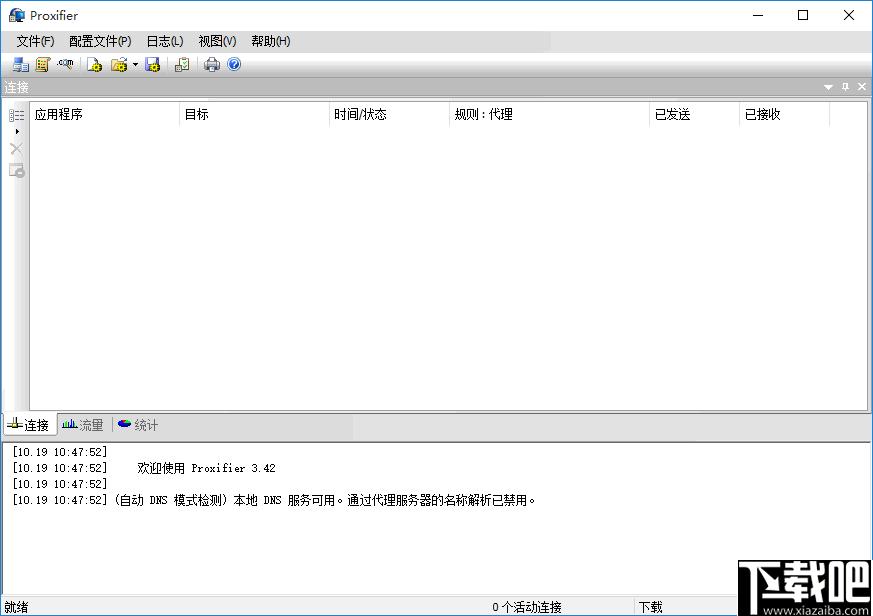
Task: Click the gray X icon in side strip
Action: point(16,149)
